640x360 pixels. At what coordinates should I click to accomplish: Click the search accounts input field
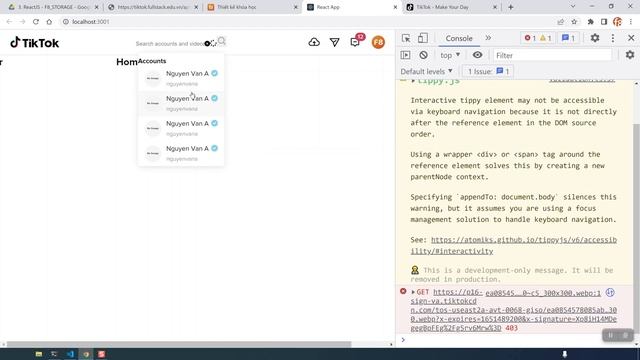click(x=169, y=43)
